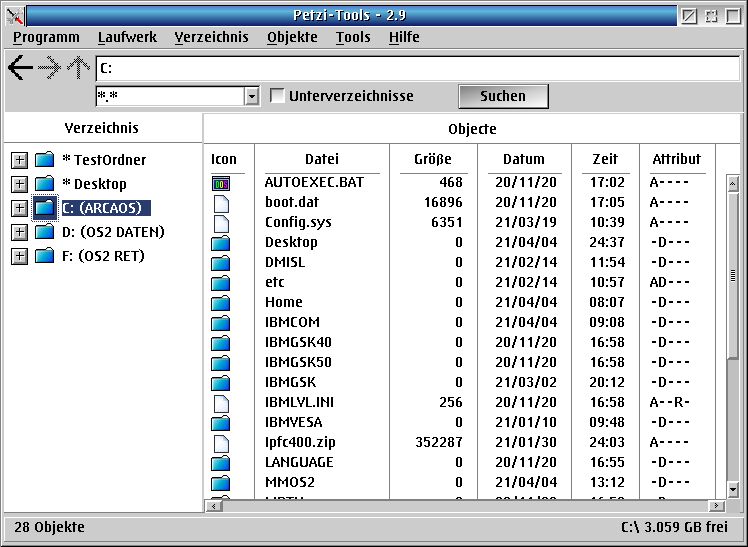Viewport: 748px width, 547px height.
Task: Click the Config.sys document icon
Action: 221,224
